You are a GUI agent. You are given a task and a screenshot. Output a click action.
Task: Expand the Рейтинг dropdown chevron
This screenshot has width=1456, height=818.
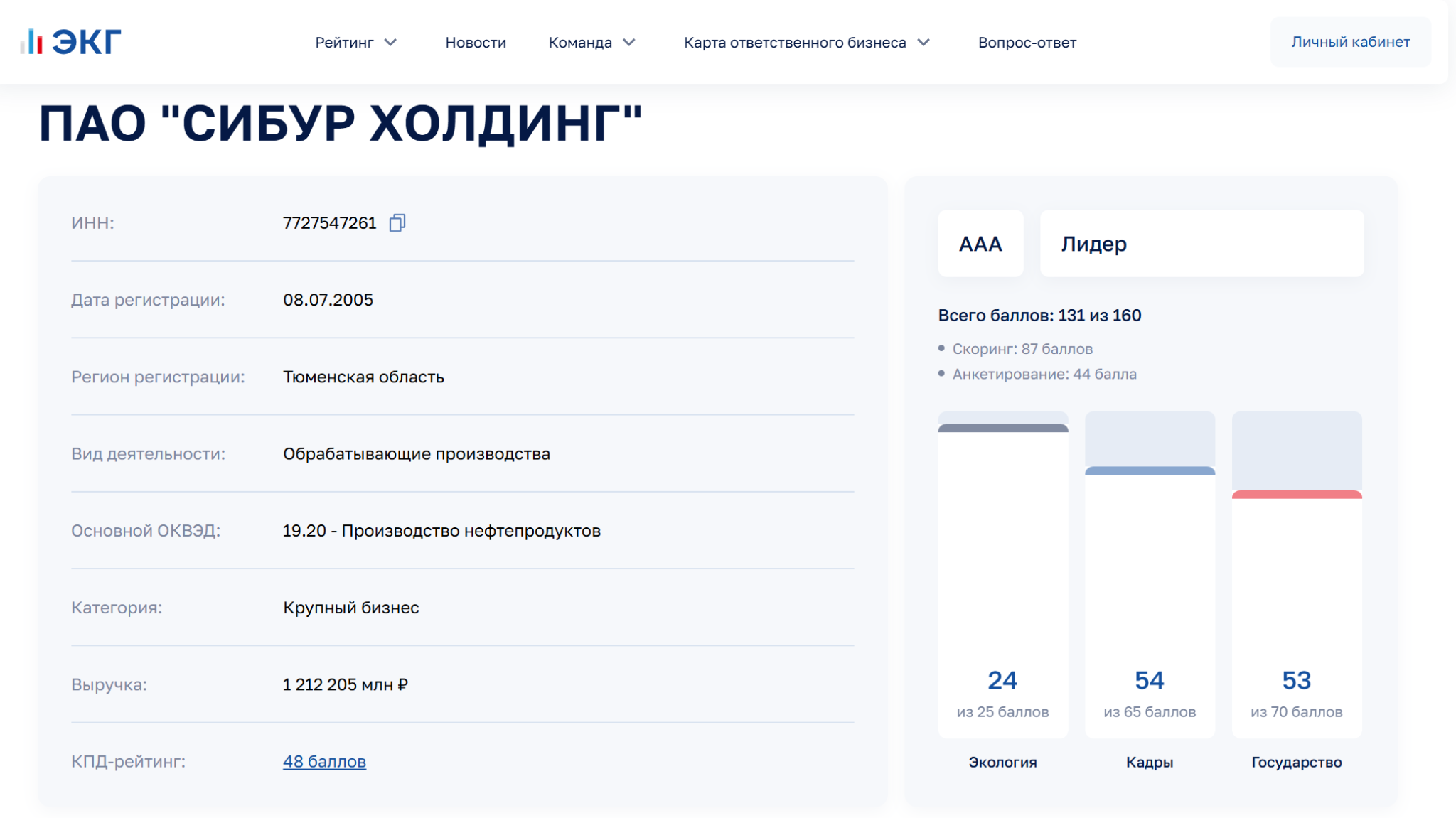pos(390,43)
